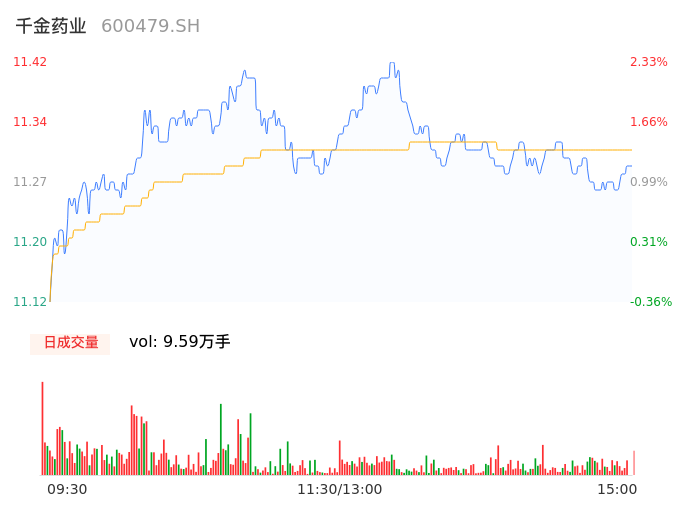Click the -0.36% bottom percent label
The image size is (686, 524).
coord(651,302)
